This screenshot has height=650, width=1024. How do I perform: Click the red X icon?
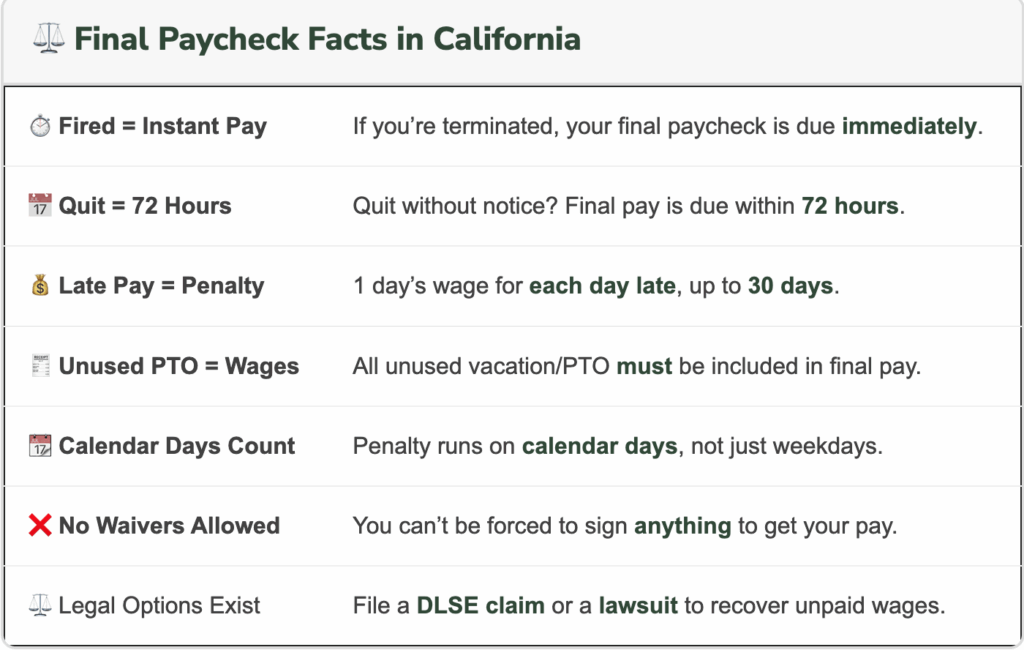(x=40, y=526)
